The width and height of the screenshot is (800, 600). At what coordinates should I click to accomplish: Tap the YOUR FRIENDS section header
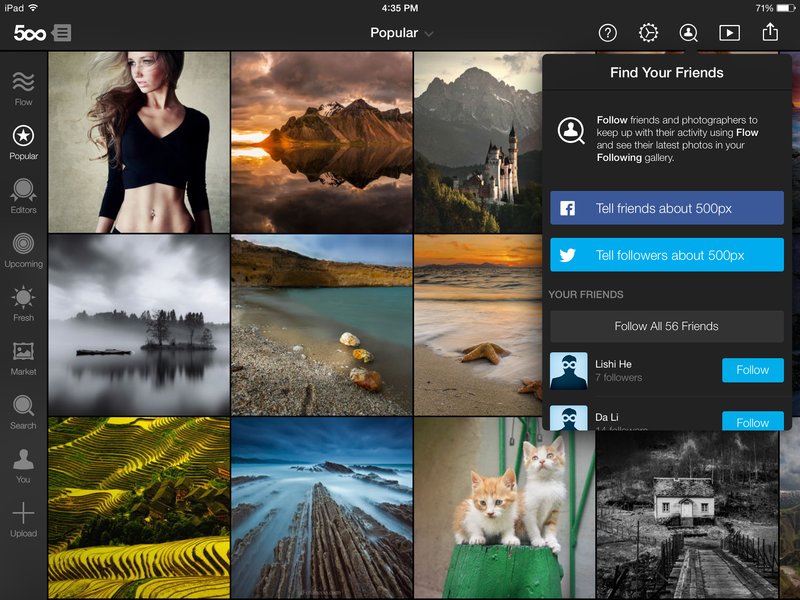click(x=586, y=294)
